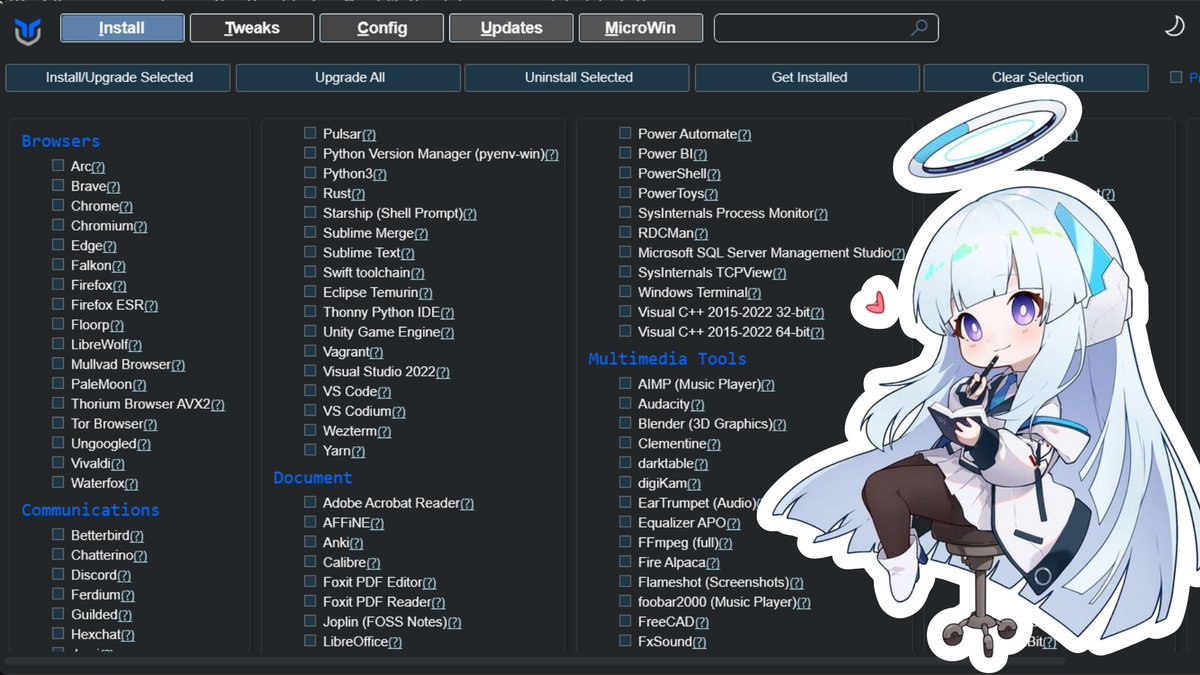The image size is (1200, 675).
Task: Open the (?) link next to Edge
Action: click(109, 246)
